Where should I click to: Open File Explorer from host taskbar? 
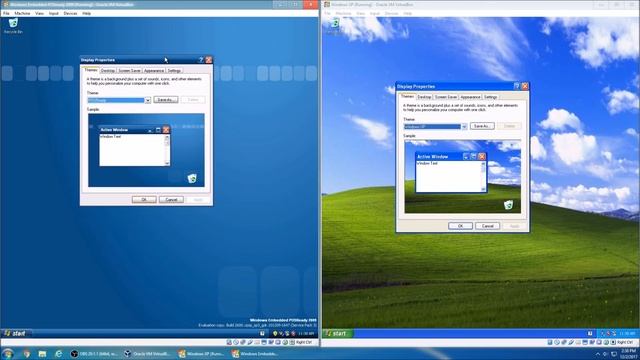[42, 354]
